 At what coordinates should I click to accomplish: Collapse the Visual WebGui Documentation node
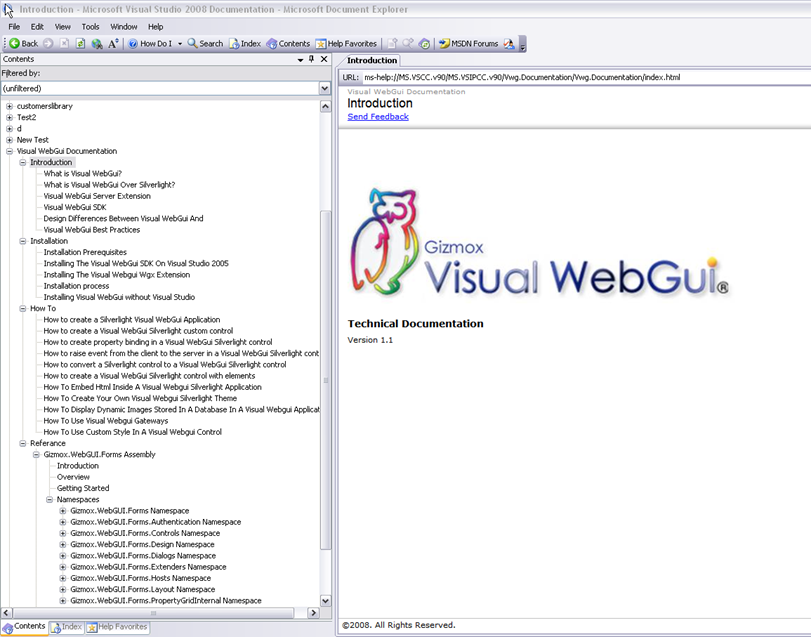click(x=9, y=151)
